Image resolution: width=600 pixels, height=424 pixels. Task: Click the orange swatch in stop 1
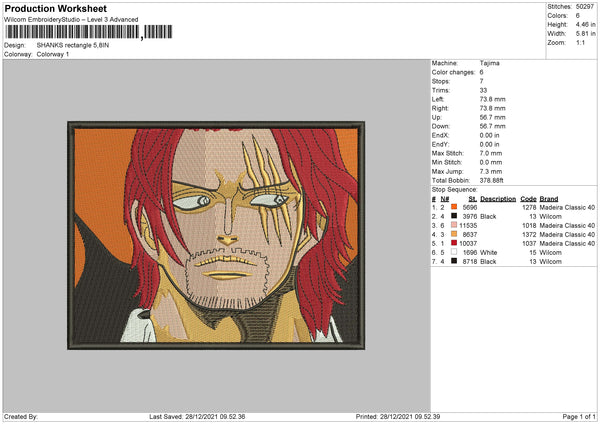pos(454,207)
